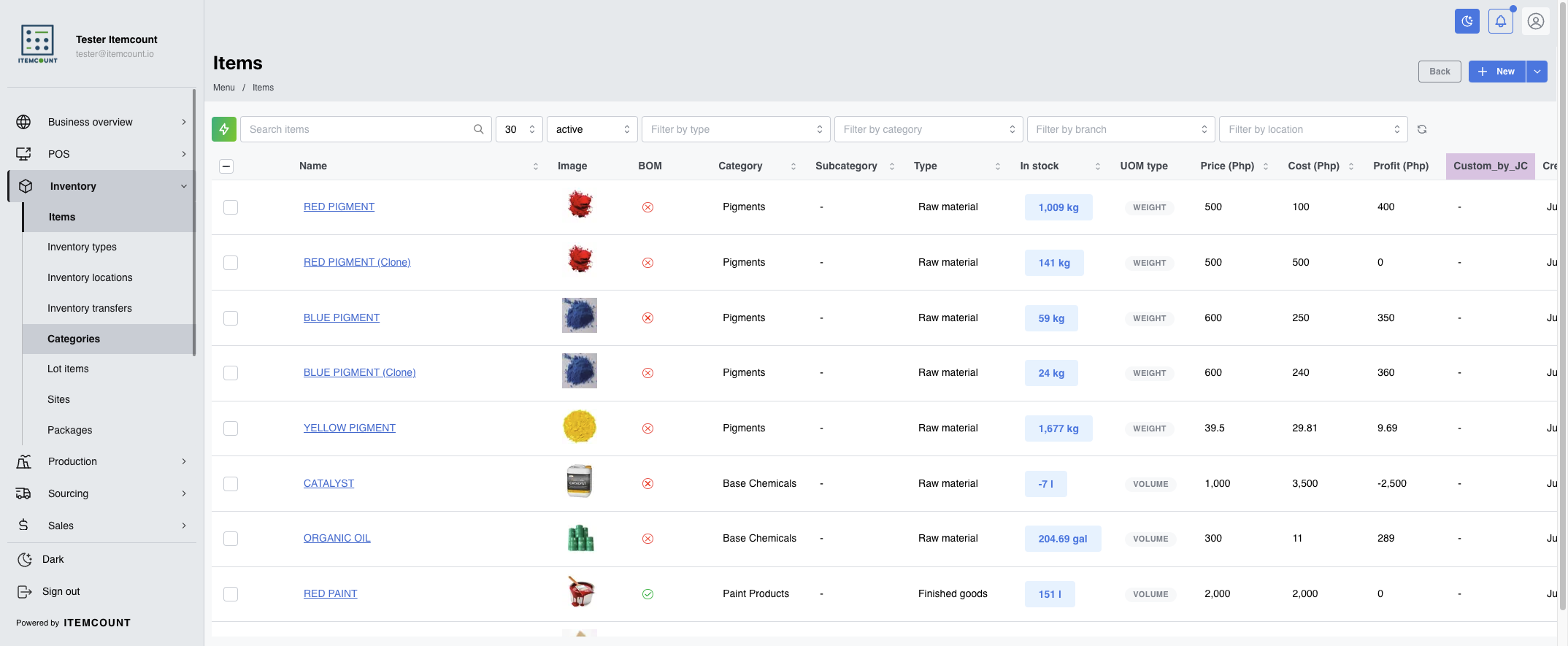Click the green BOM check for RED PAINT
1568x646 pixels.
(x=647, y=594)
